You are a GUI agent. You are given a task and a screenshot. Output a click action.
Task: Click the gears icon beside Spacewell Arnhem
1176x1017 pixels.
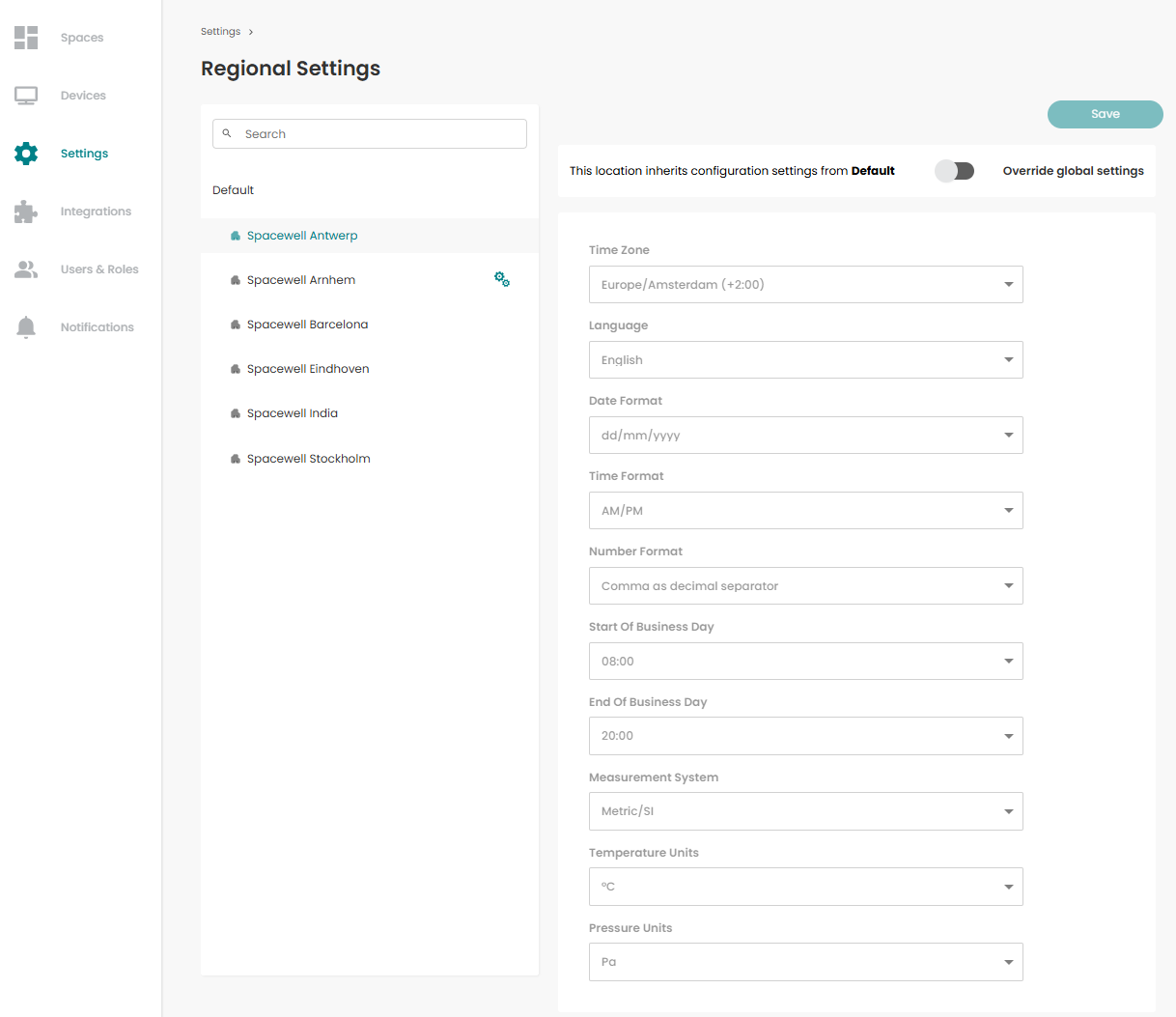point(502,279)
